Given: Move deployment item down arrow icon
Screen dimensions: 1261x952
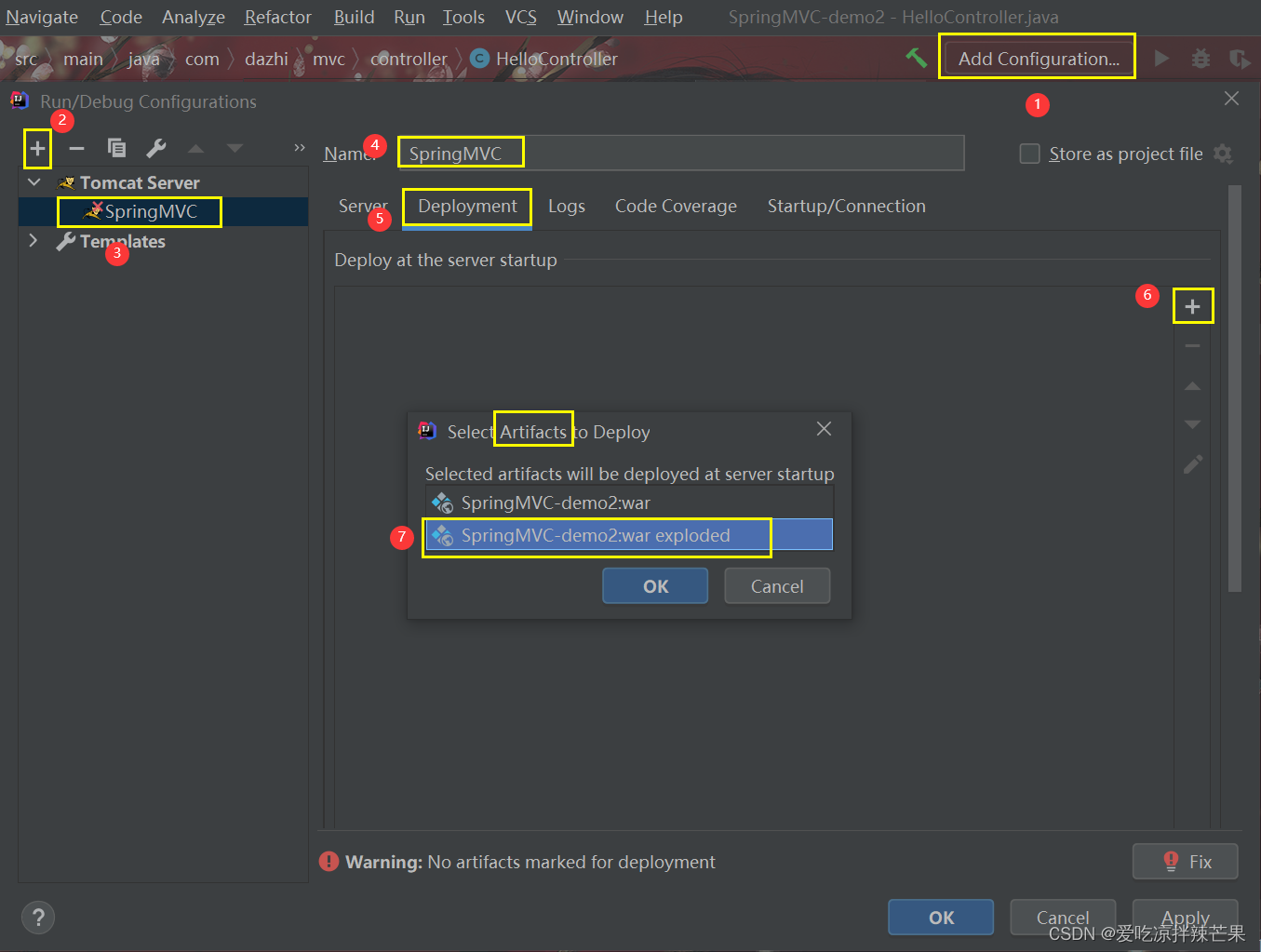Looking at the screenshot, I should click(1193, 424).
